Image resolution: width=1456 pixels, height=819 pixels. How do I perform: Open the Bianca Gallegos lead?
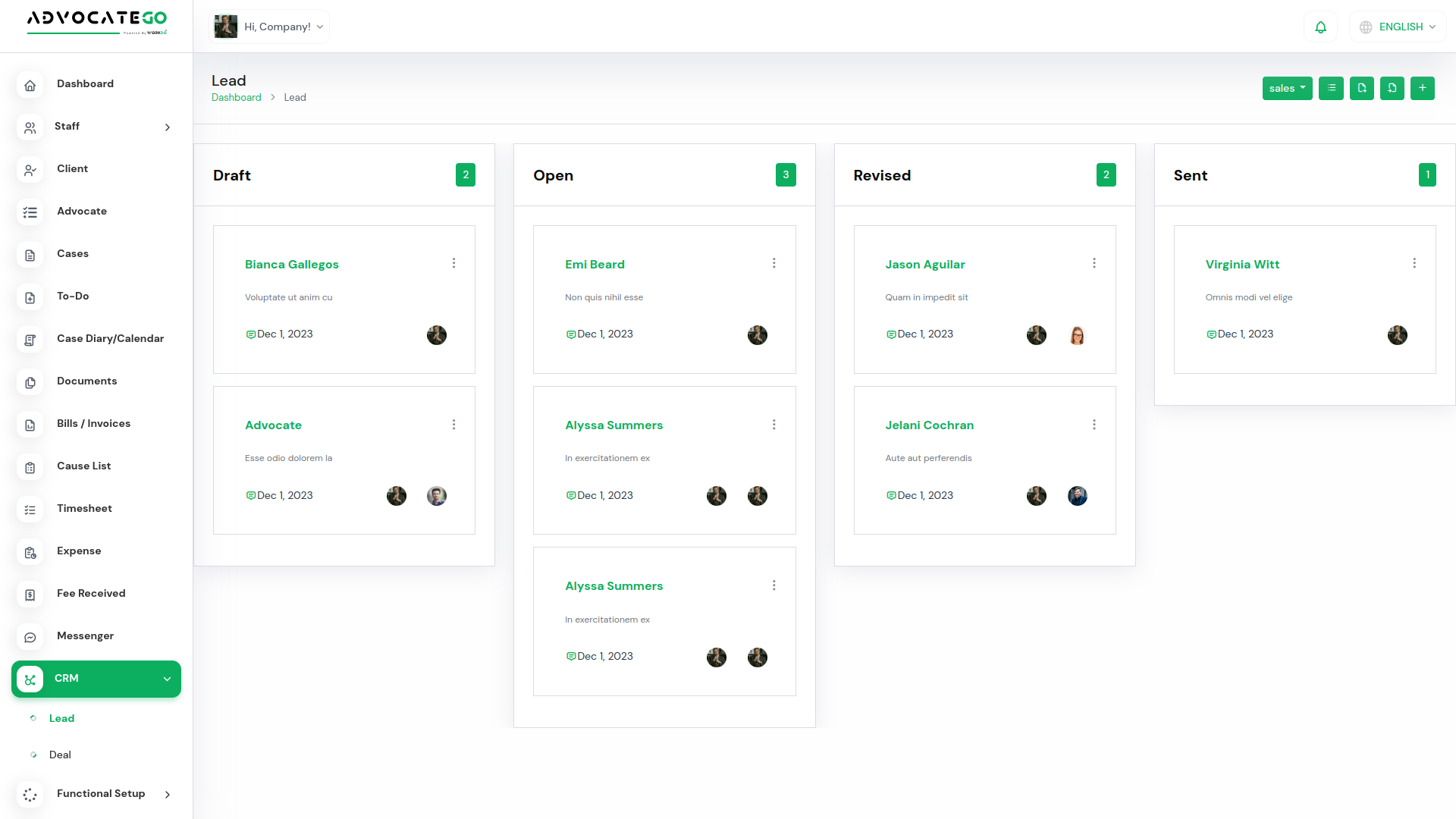(291, 264)
